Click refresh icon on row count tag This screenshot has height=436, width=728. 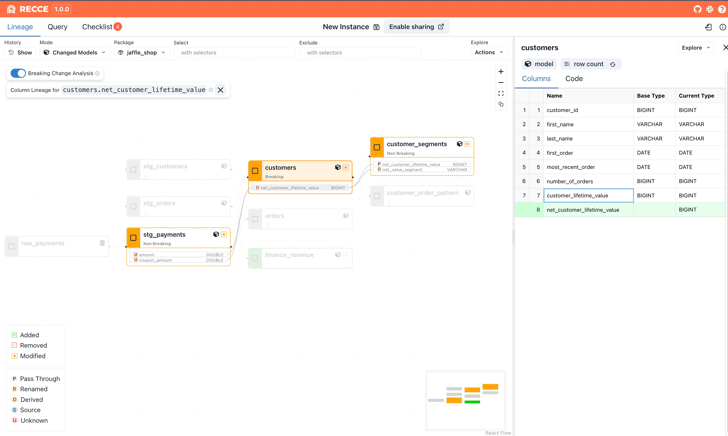pyautogui.click(x=613, y=64)
